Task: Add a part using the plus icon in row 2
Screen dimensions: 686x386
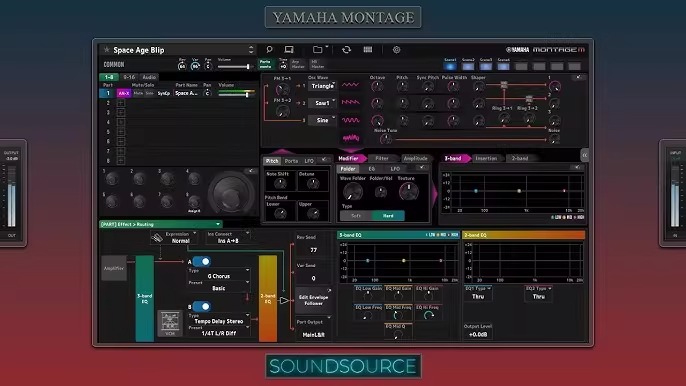Action: [121, 103]
